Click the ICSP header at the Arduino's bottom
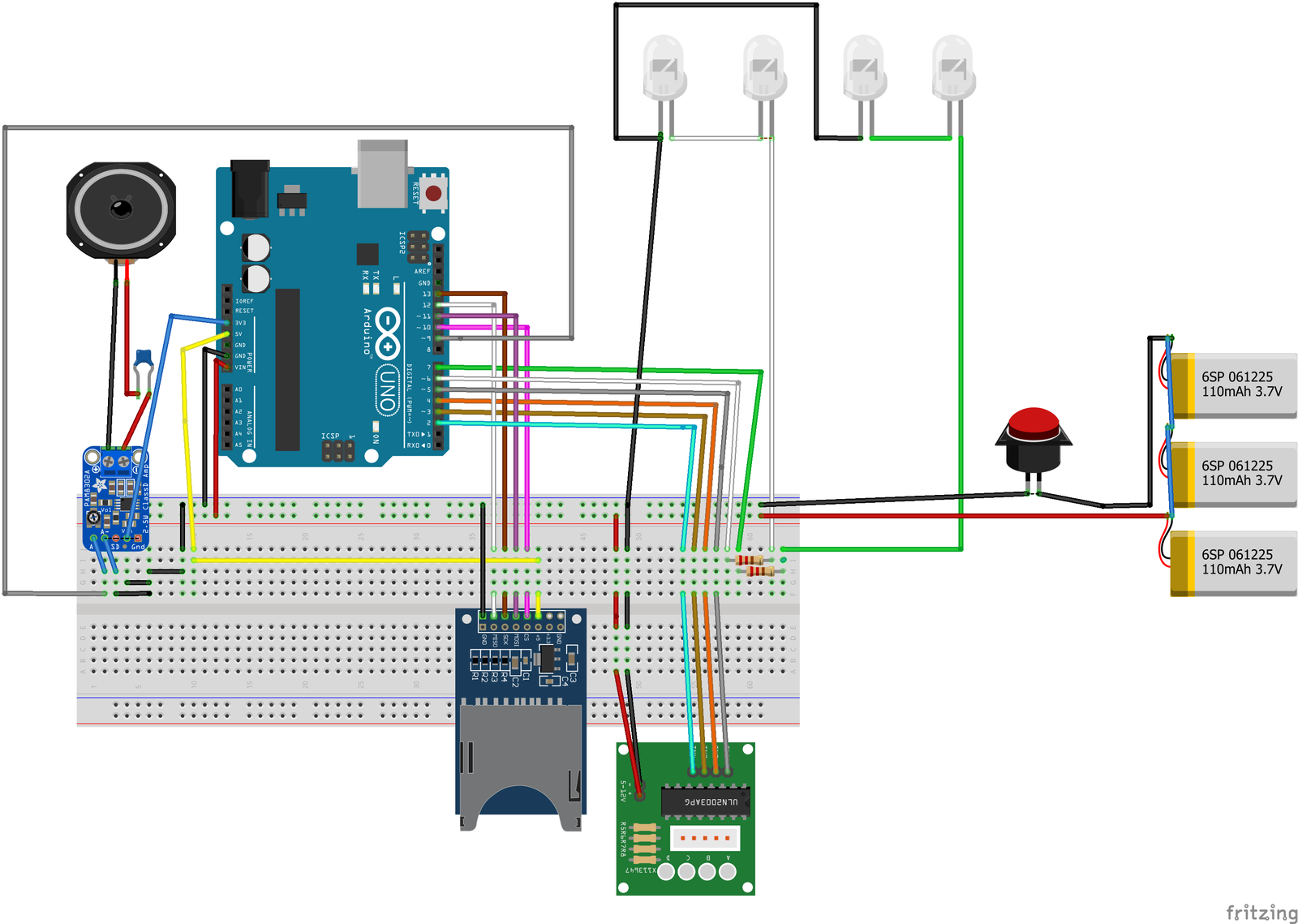The image size is (1298, 924). [338, 451]
